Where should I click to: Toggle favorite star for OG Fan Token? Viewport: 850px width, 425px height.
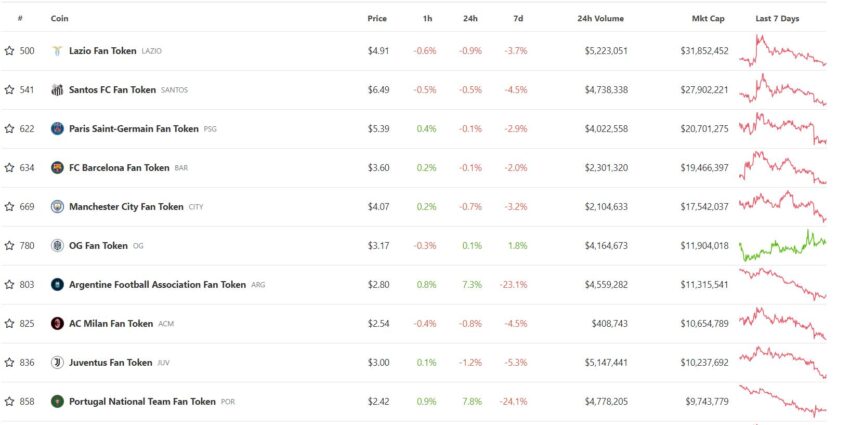[x=9, y=246]
